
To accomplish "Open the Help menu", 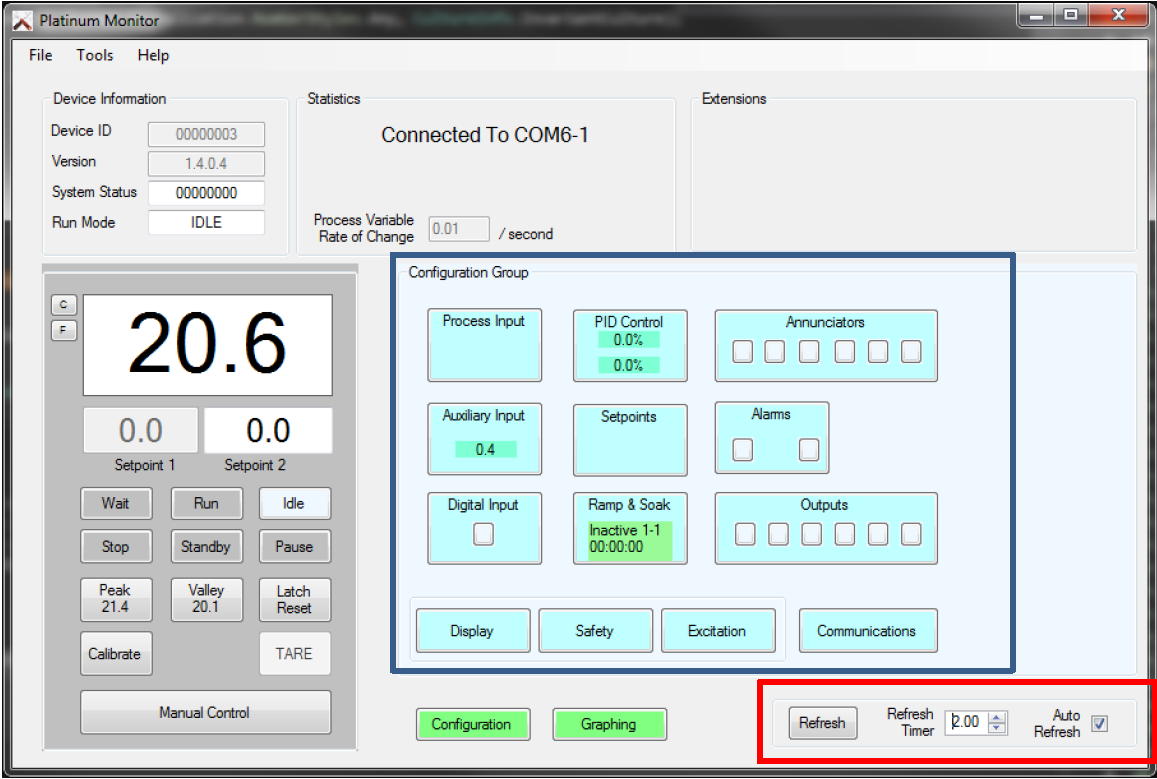I will point(153,55).
